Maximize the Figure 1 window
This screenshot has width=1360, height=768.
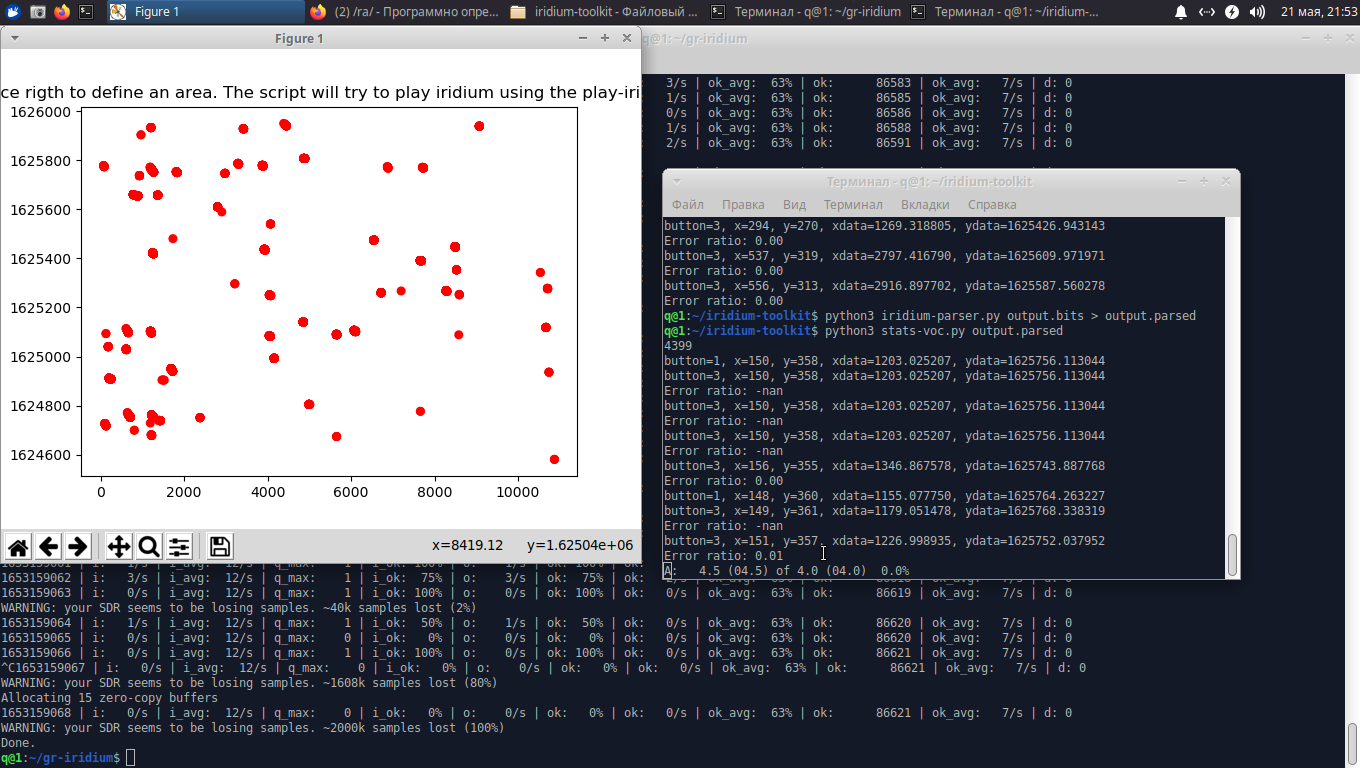605,38
